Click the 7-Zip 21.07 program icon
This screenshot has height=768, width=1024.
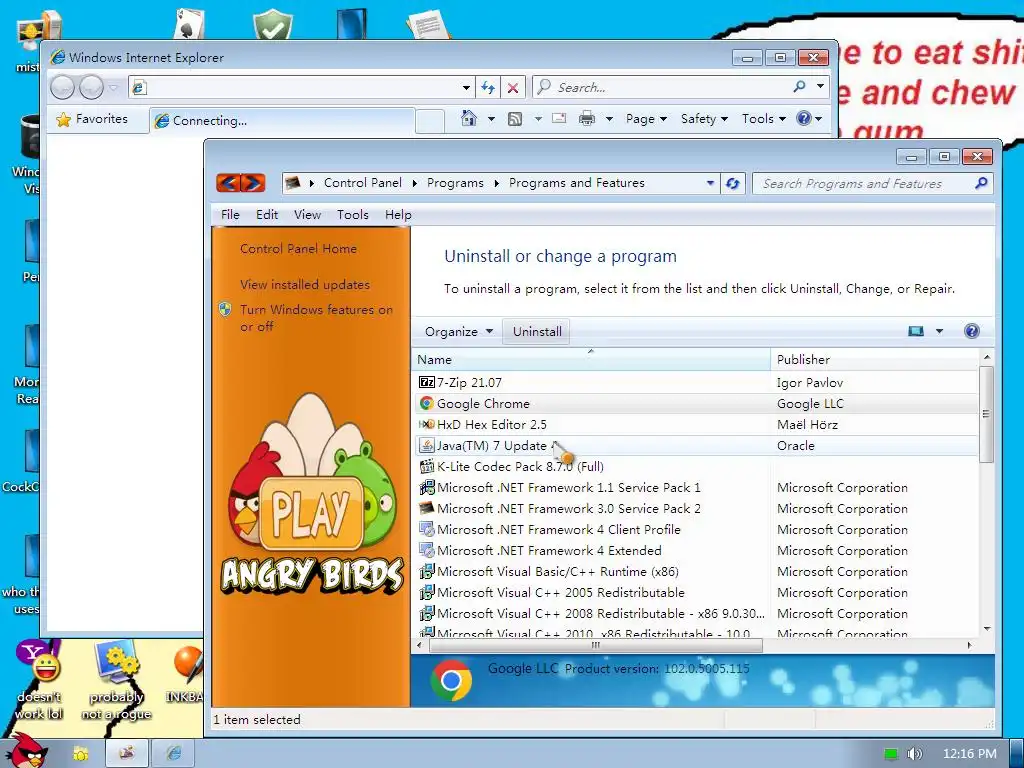point(426,382)
